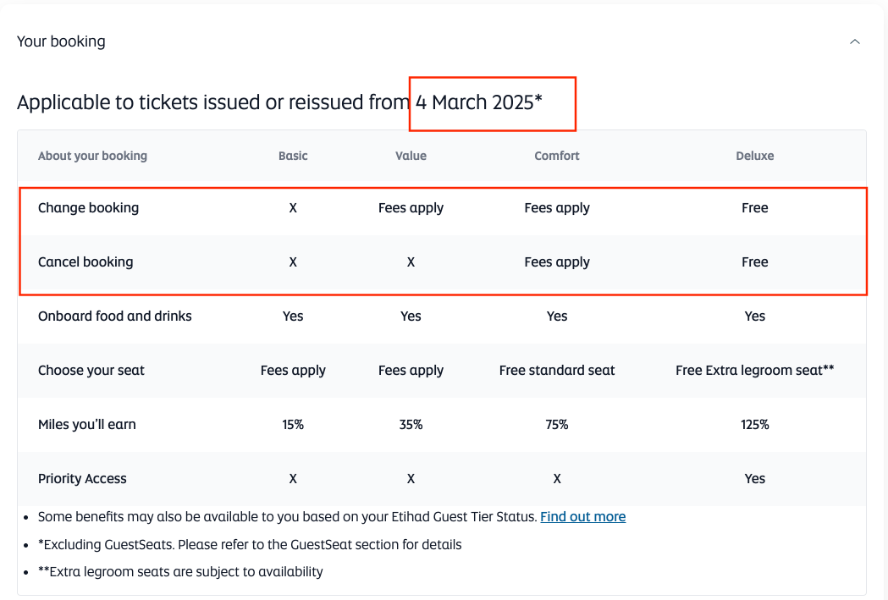Select the Value column header

[x=411, y=156]
